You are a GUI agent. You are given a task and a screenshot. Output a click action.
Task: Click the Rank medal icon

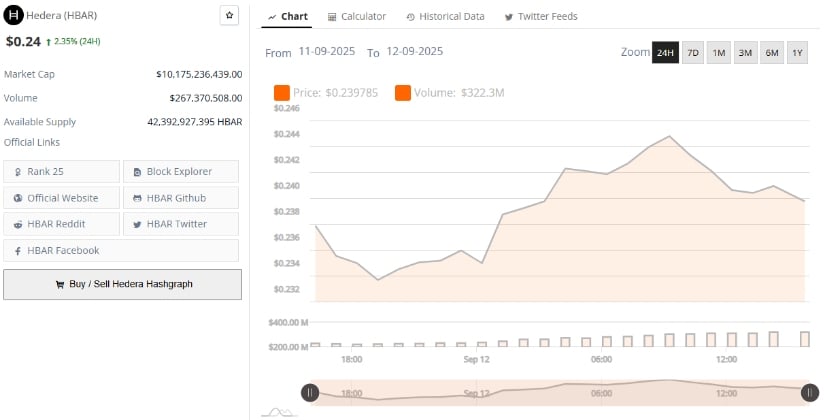(x=18, y=172)
